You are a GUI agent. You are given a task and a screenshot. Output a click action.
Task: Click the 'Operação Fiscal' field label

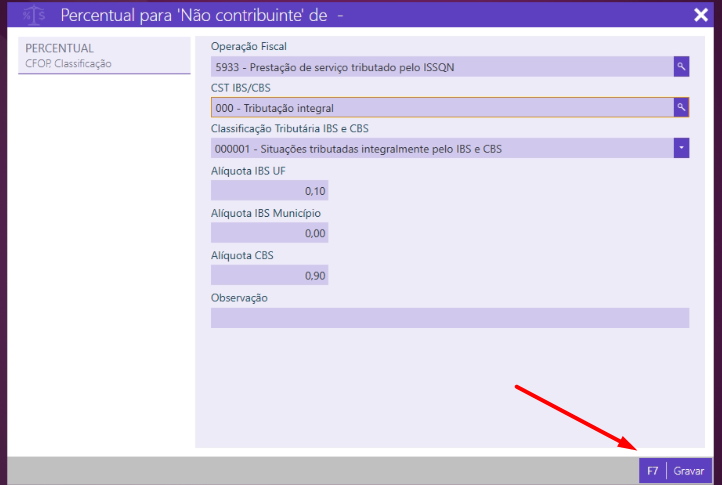248,47
